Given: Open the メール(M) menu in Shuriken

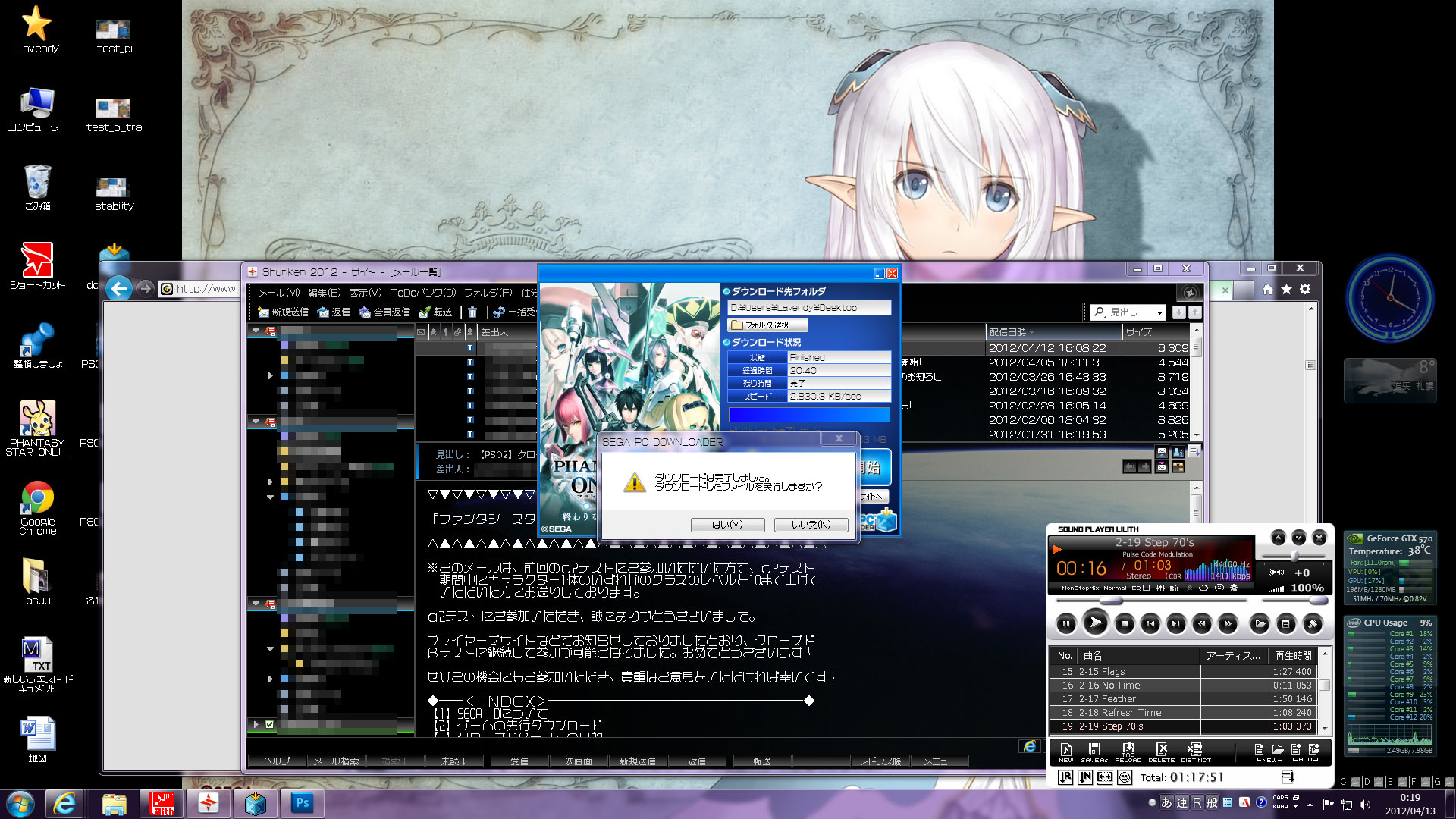Looking at the screenshot, I should pyautogui.click(x=278, y=293).
